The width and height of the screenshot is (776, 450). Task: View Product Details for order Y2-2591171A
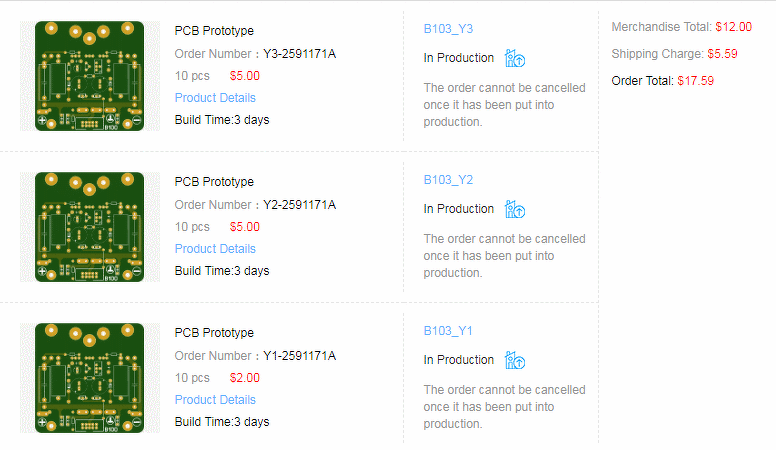click(x=215, y=249)
